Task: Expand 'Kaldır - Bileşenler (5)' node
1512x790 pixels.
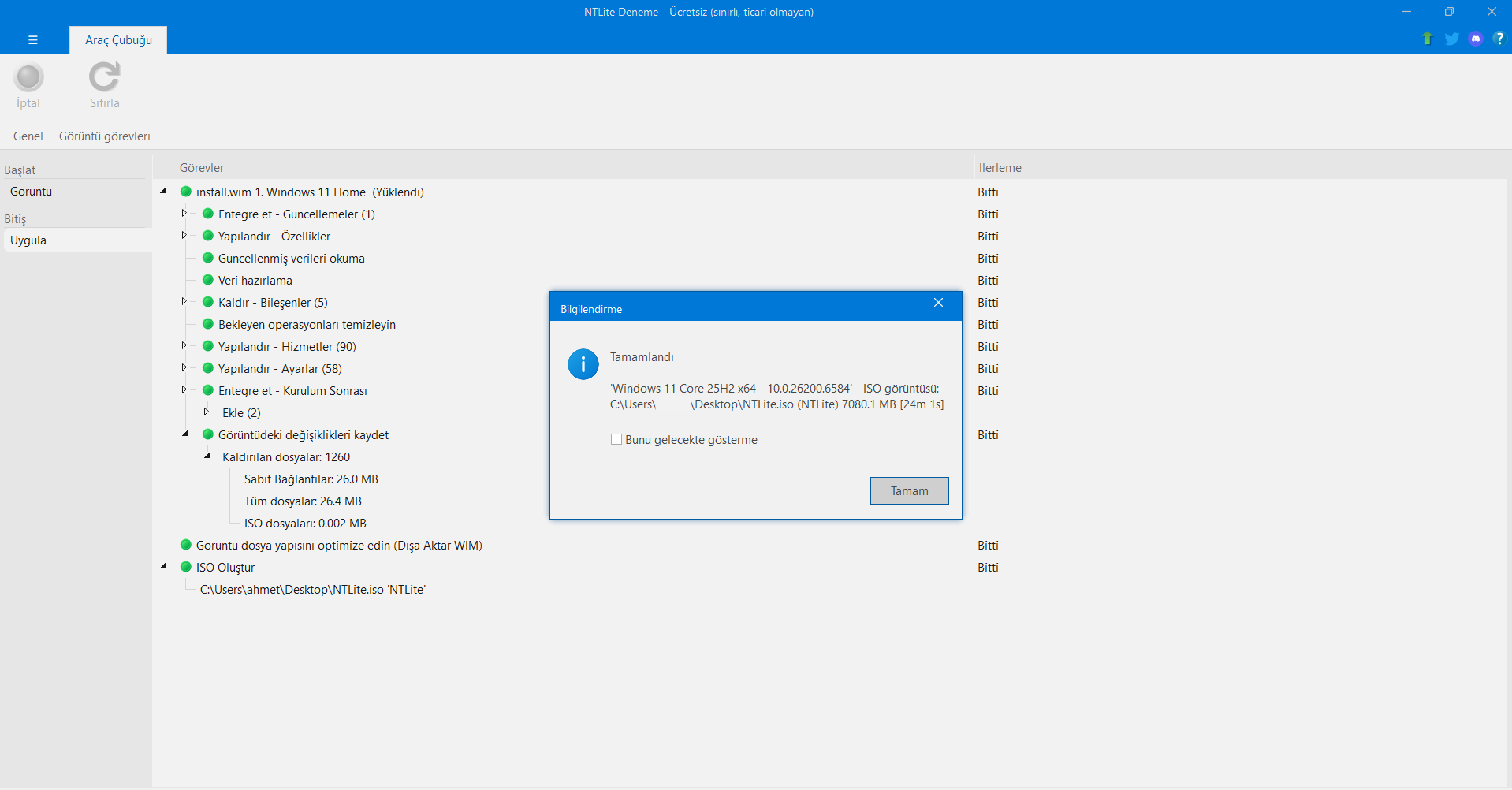Action: pos(184,301)
